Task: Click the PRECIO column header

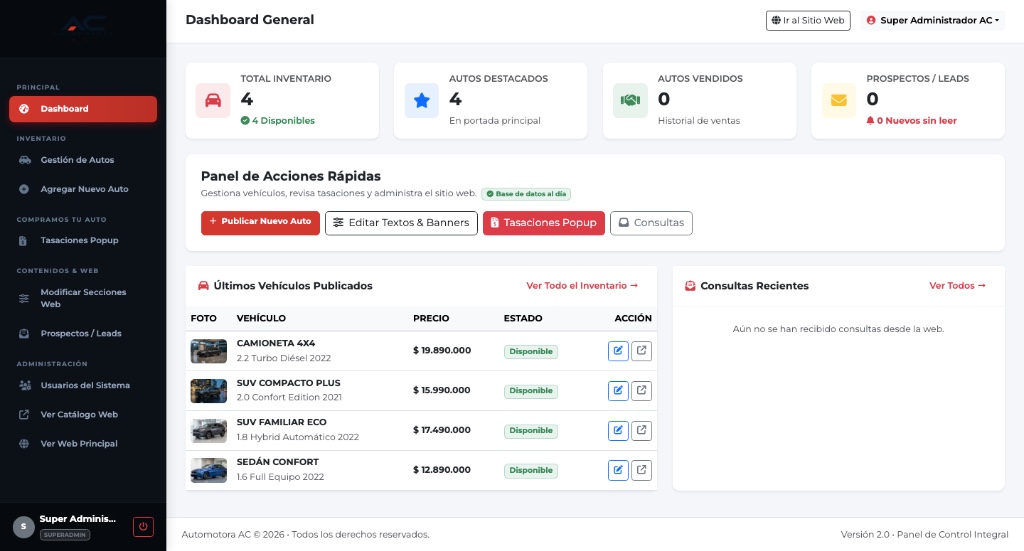Action: pyautogui.click(x=431, y=318)
